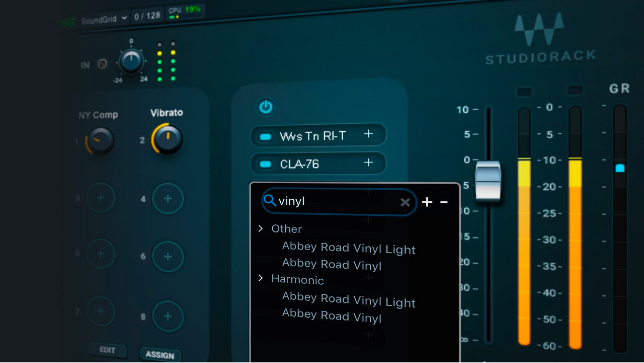Click the output fader handle
The image size is (644, 363).
(488, 181)
